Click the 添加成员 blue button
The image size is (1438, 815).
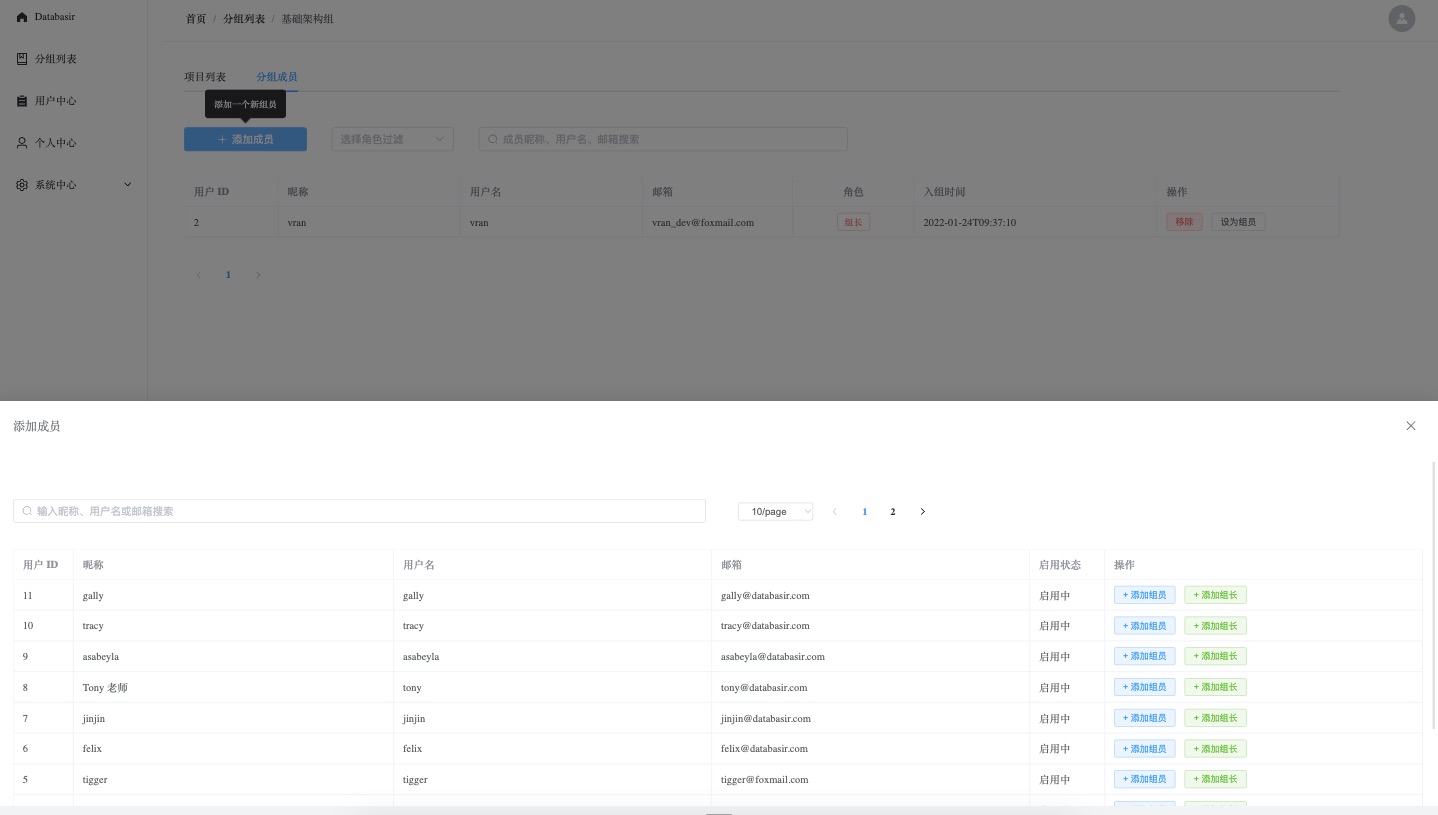pos(245,139)
